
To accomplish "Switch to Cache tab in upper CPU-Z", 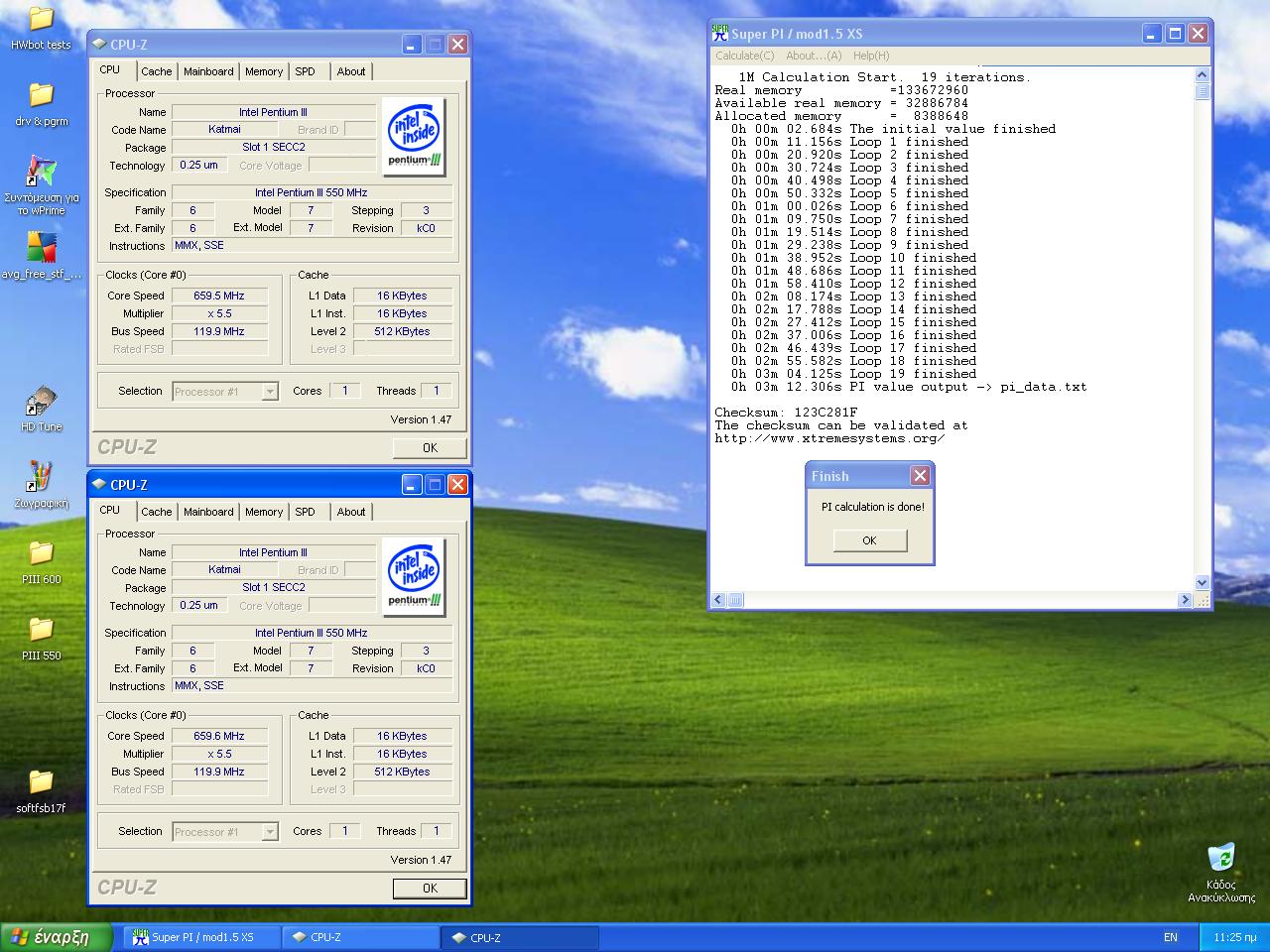I will click(156, 71).
